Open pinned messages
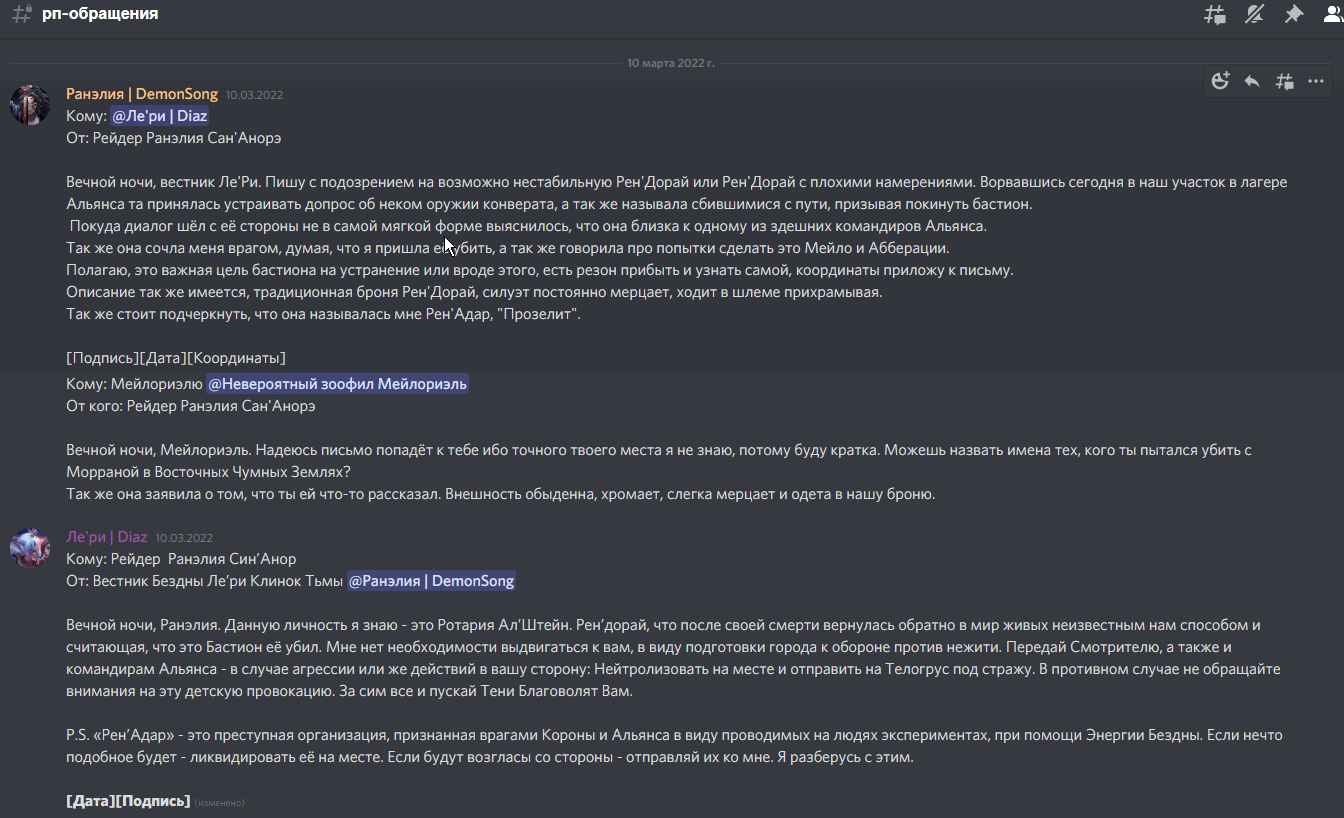1344x818 pixels. coord(1294,14)
